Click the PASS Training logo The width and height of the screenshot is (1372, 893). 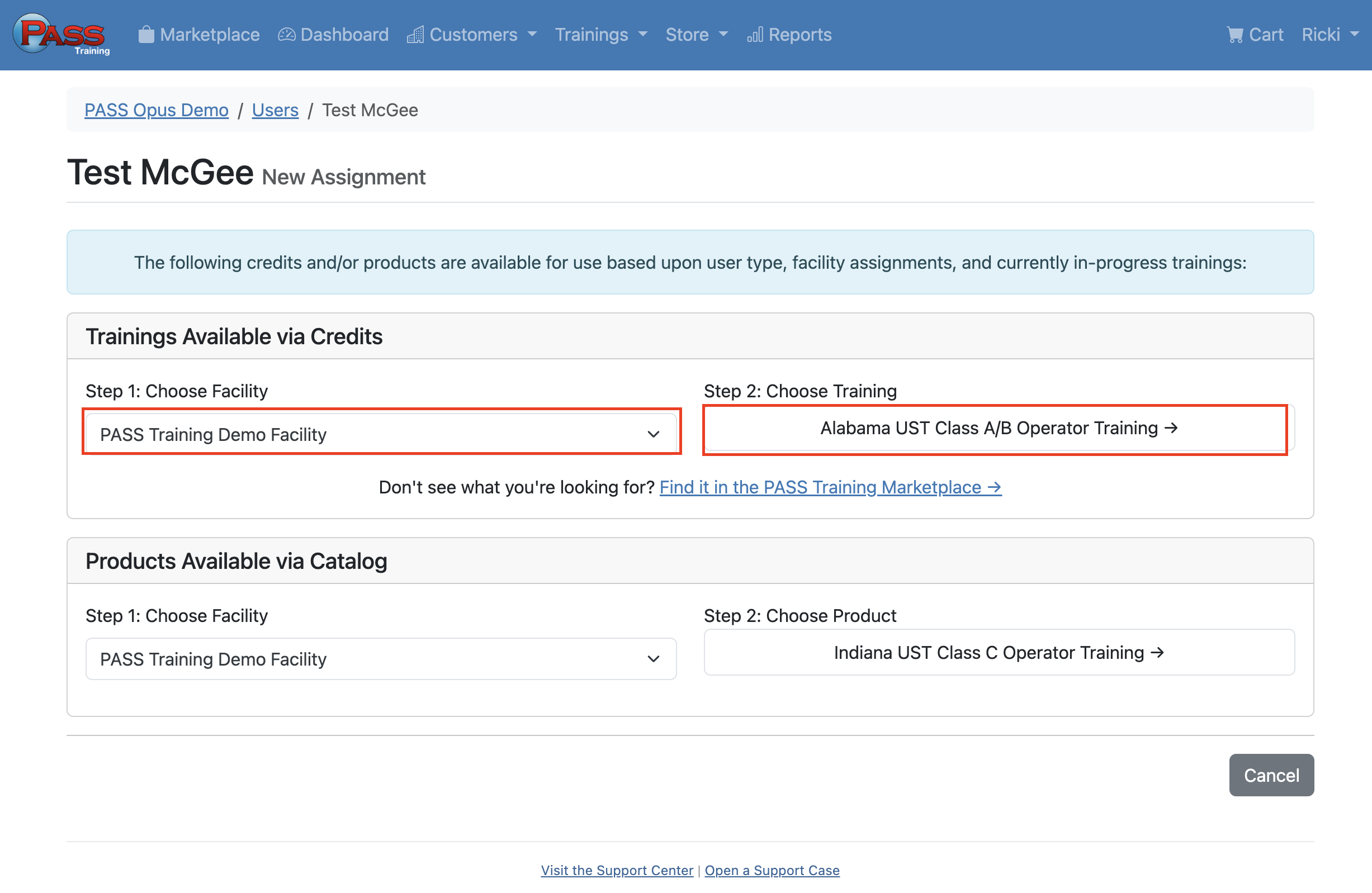[x=61, y=35]
